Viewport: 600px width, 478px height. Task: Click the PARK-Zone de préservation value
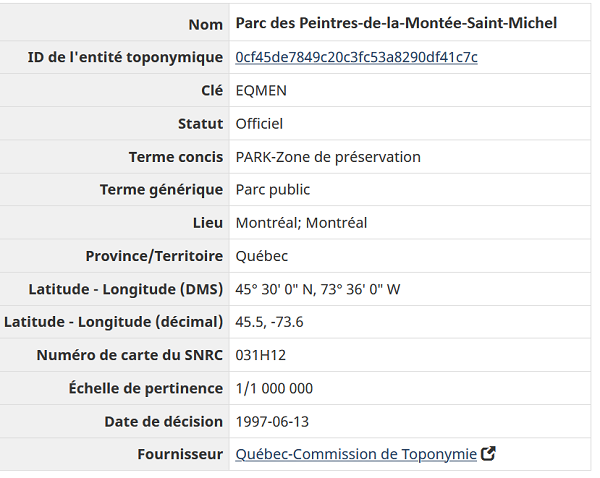328,157
